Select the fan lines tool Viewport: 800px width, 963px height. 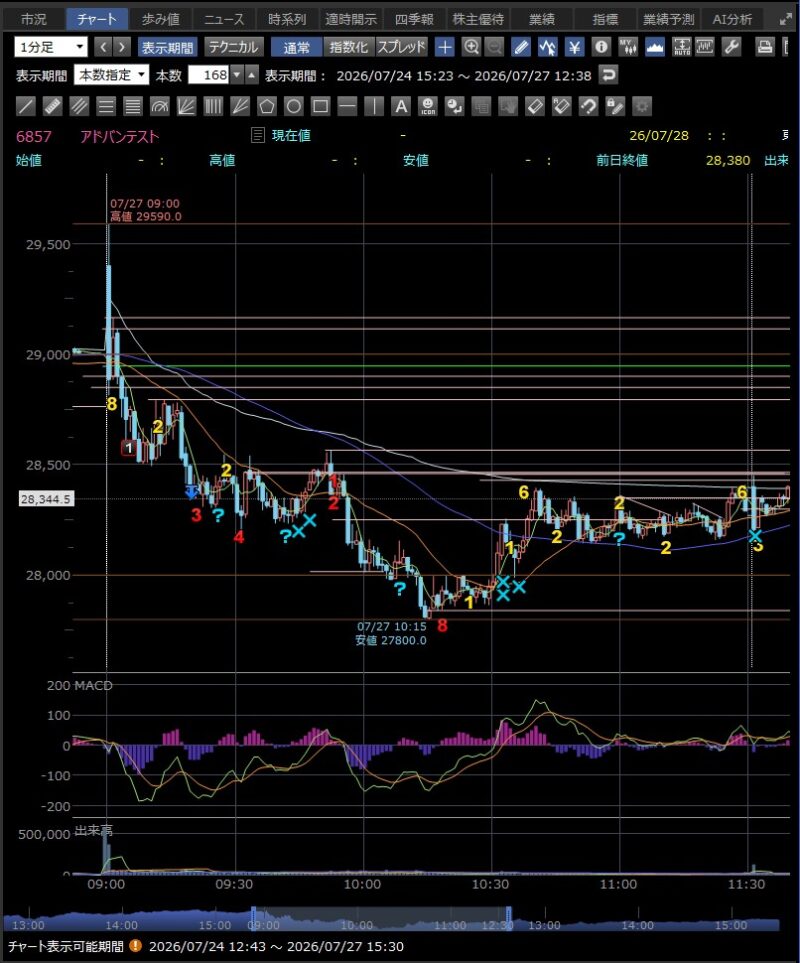coord(186,106)
